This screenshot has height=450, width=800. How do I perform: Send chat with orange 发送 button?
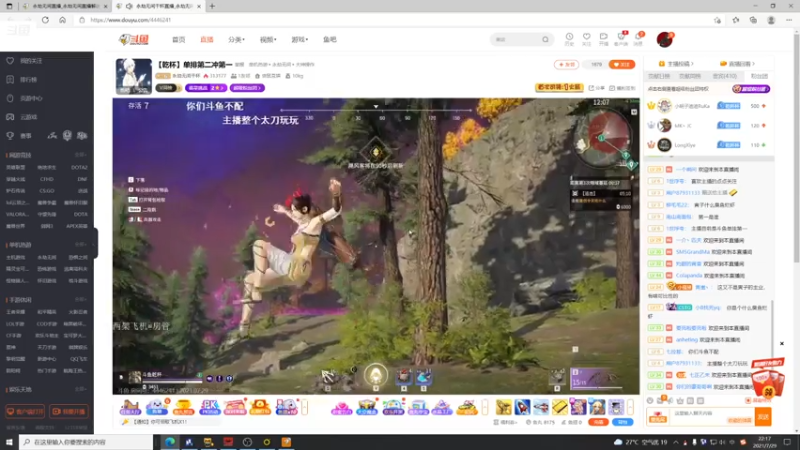pyautogui.click(x=763, y=417)
